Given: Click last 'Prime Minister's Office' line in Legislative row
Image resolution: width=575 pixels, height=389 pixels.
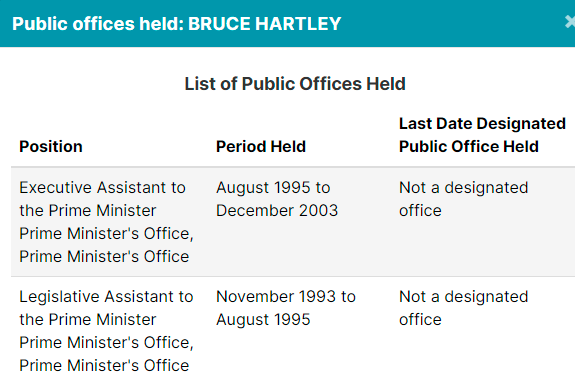Looking at the screenshot, I should (104, 366).
